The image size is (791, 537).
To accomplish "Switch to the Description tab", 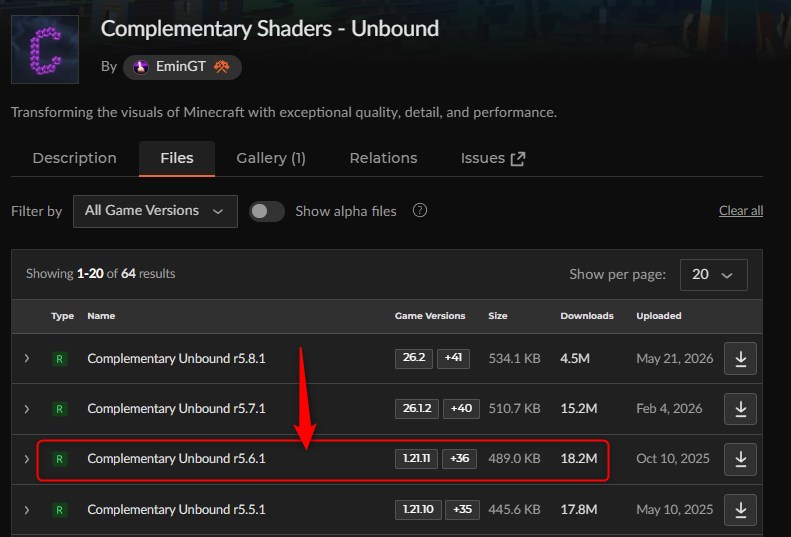I will pos(75,158).
